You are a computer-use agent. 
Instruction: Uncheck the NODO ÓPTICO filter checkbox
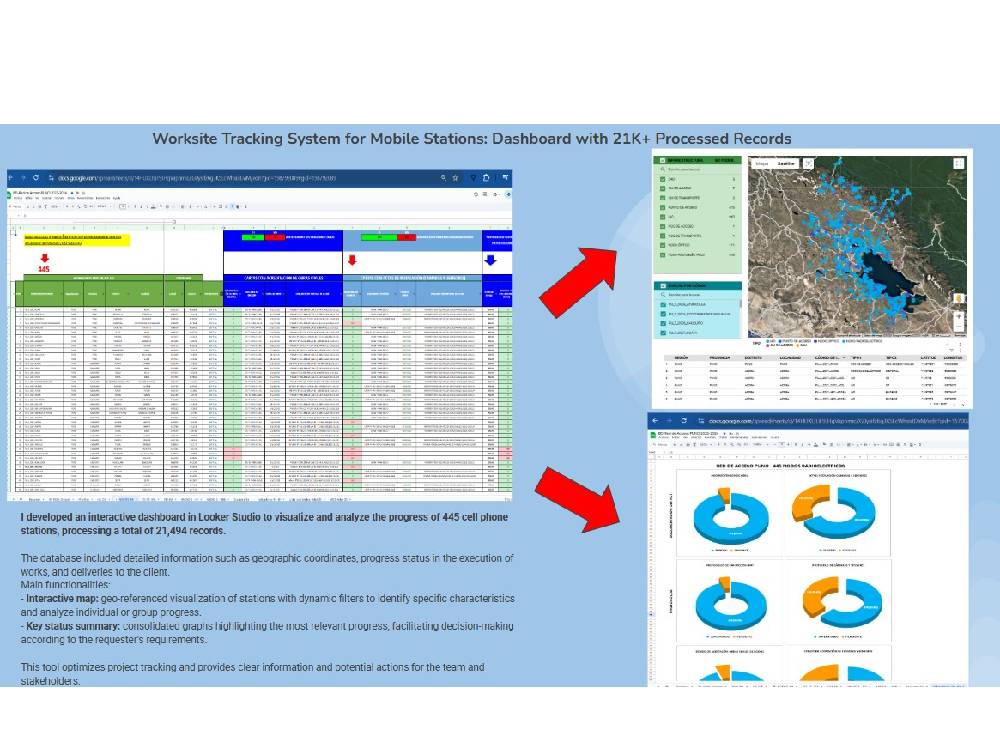(663, 245)
